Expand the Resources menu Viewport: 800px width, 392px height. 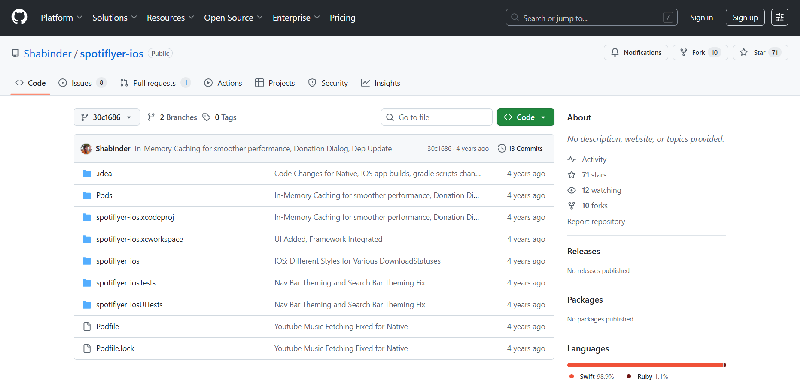(170, 18)
